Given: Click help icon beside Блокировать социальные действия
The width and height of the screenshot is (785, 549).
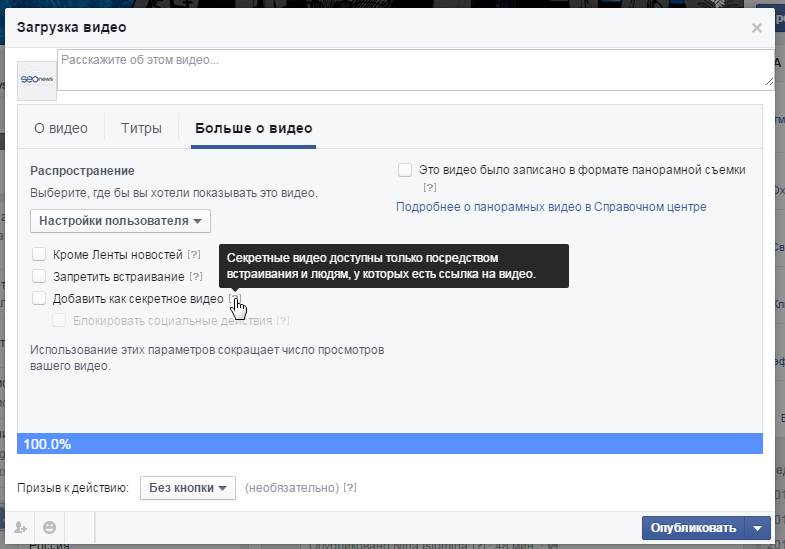Looking at the screenshot, I should [283, 320].
